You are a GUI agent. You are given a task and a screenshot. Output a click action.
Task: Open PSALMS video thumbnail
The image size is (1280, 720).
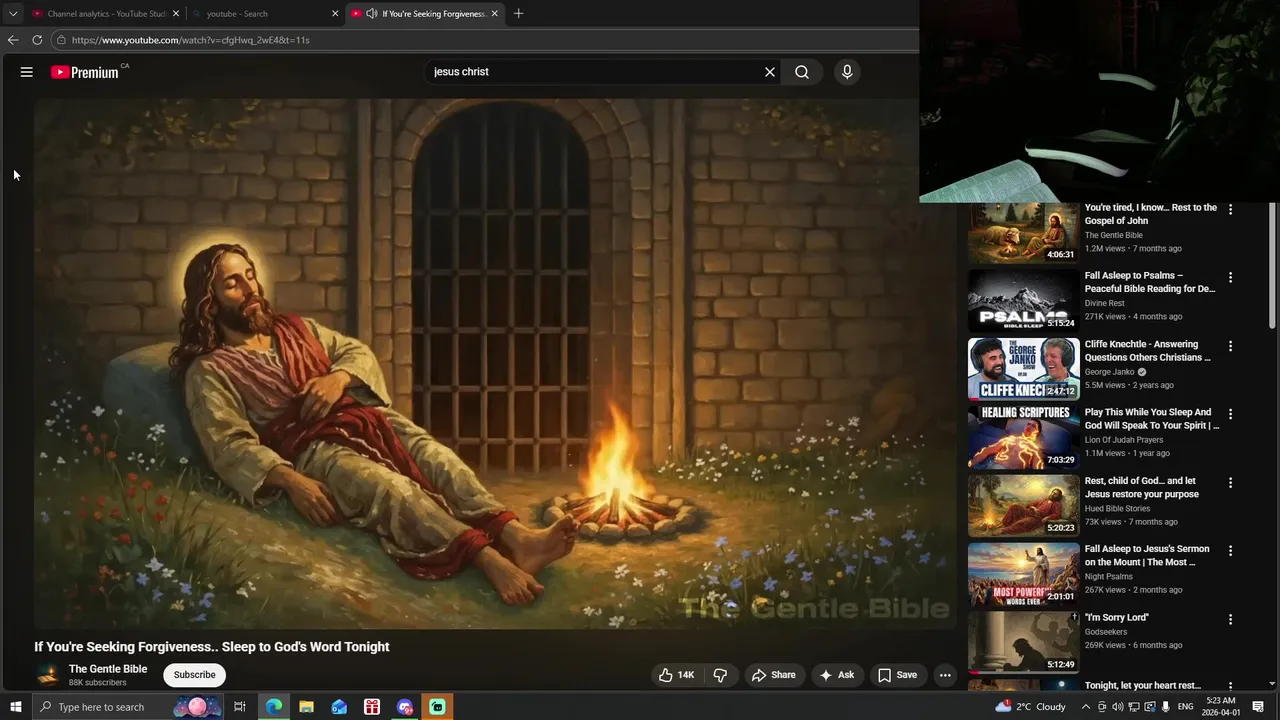[x=1023, y=300]
